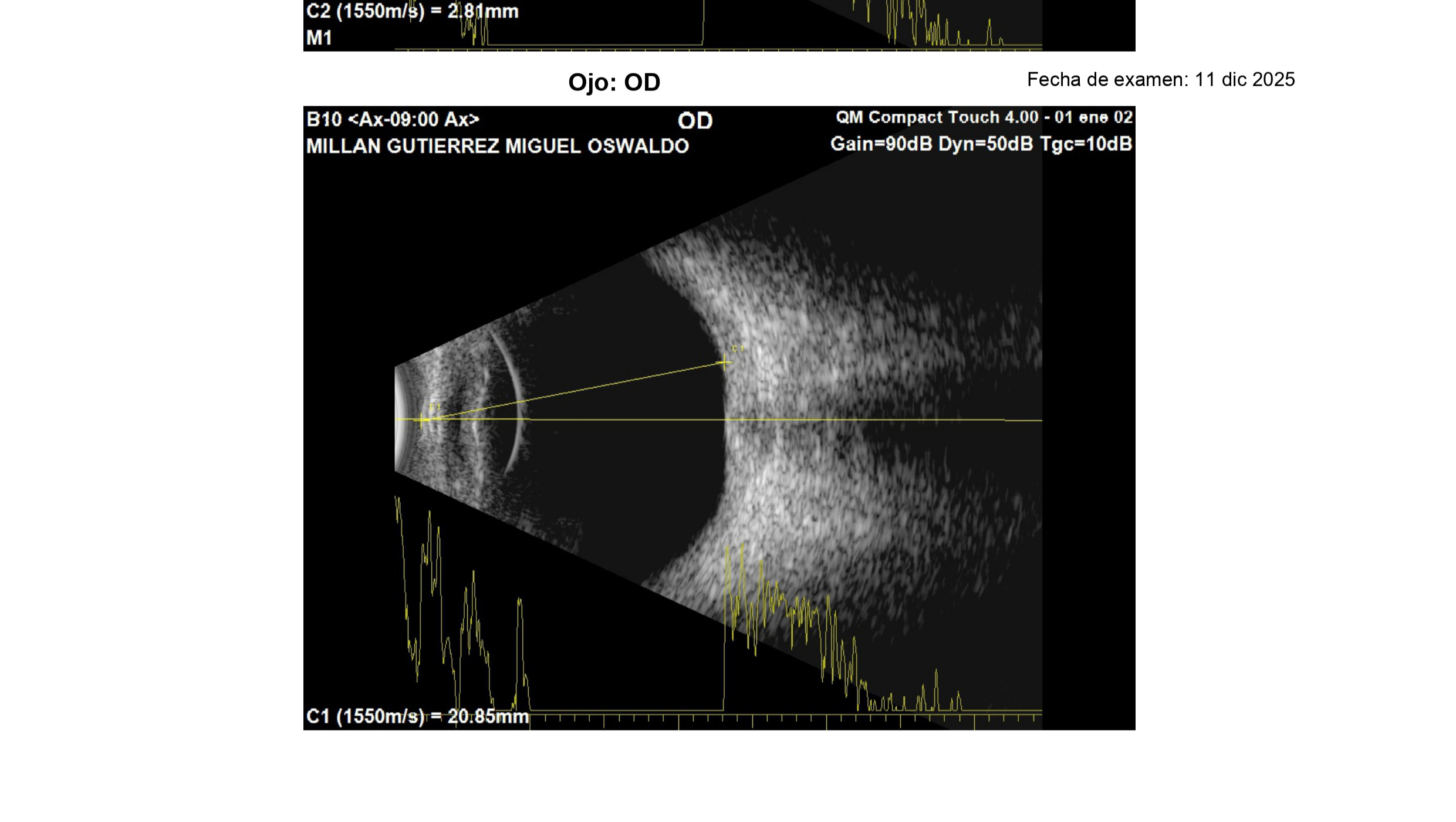Click the Fecha de examen date text

click(1160, 80)
